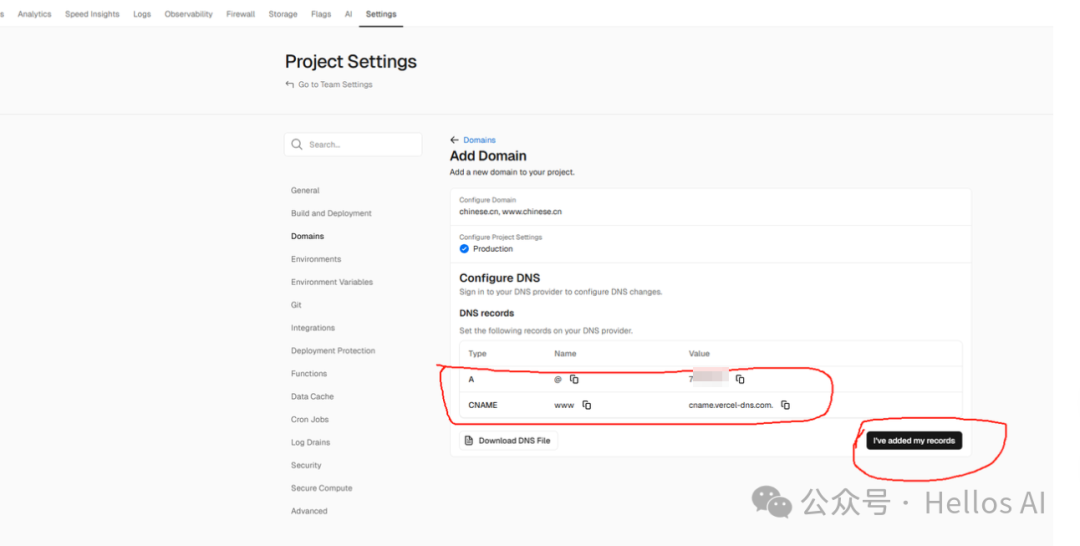Screen dimensions: 1080x546
Task: Open Environment Variables in the sidebar
Action: 332,282
